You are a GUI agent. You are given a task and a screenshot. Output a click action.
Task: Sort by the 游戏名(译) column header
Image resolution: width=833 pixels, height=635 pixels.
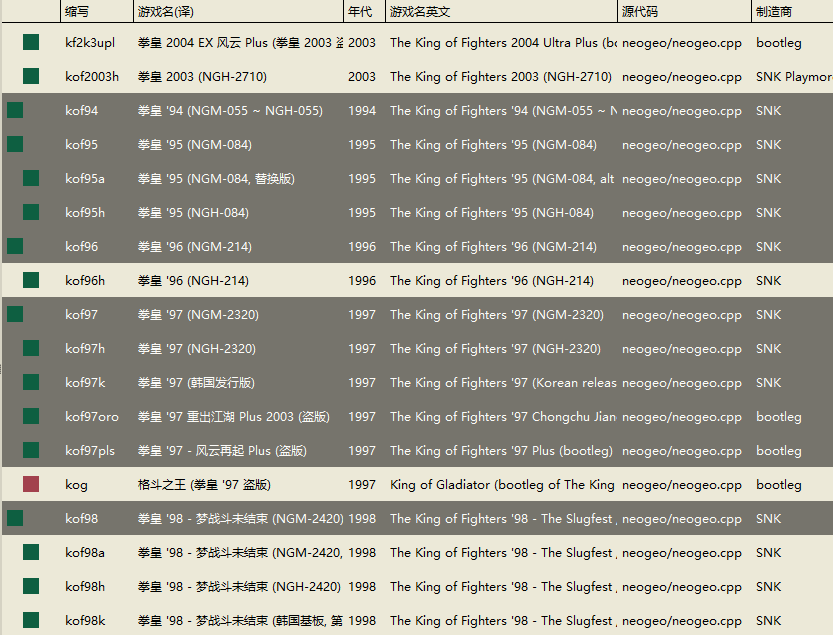(x=239, y=11)
